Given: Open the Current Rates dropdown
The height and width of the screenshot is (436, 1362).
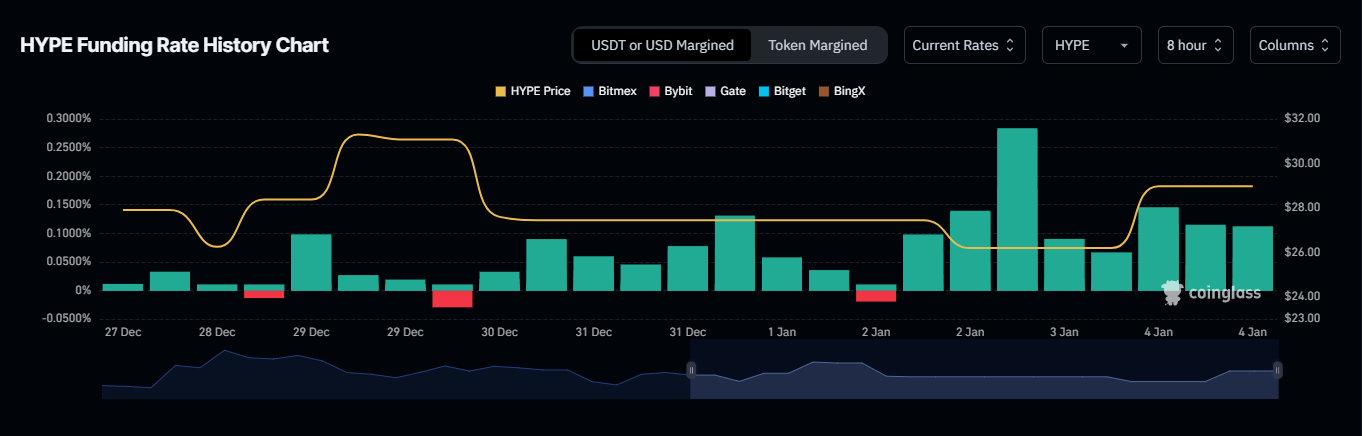Looking at the screenshot, I should [x=964, y=45].
